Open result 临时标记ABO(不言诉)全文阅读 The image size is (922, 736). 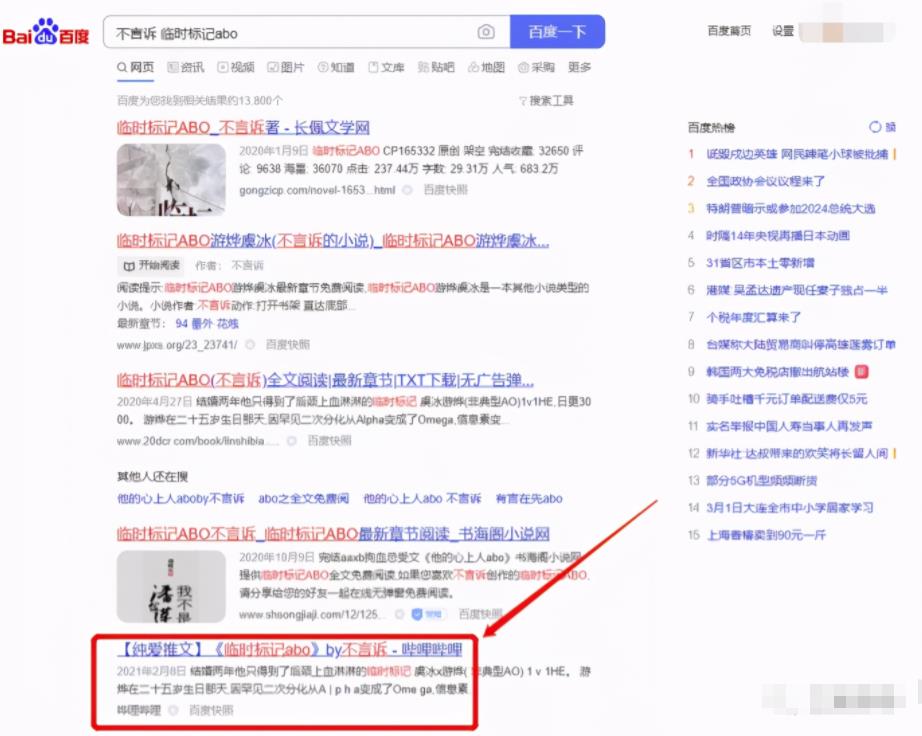click(x=325, y=380)
